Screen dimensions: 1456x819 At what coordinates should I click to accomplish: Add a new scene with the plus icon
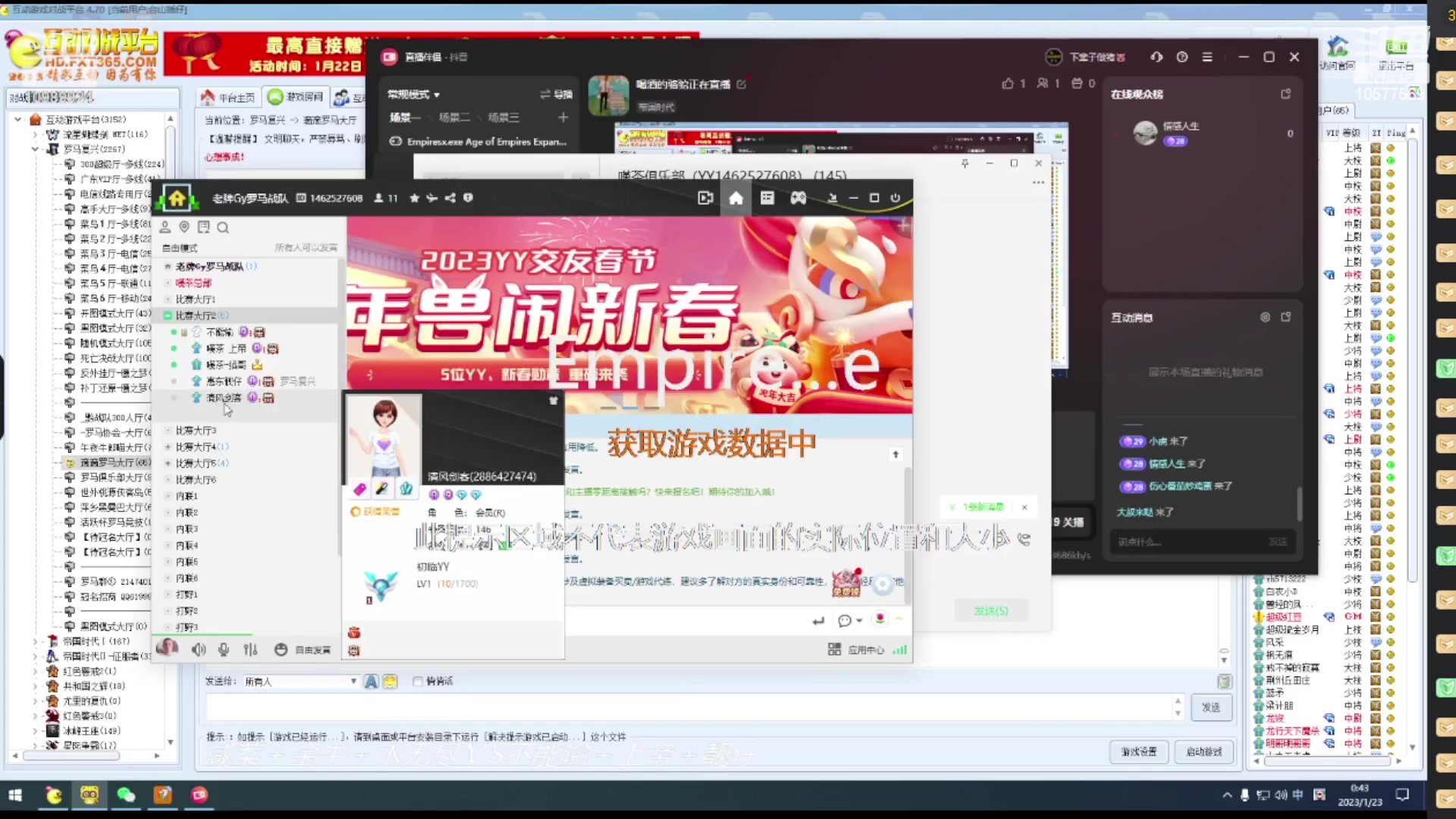point(563,117)
